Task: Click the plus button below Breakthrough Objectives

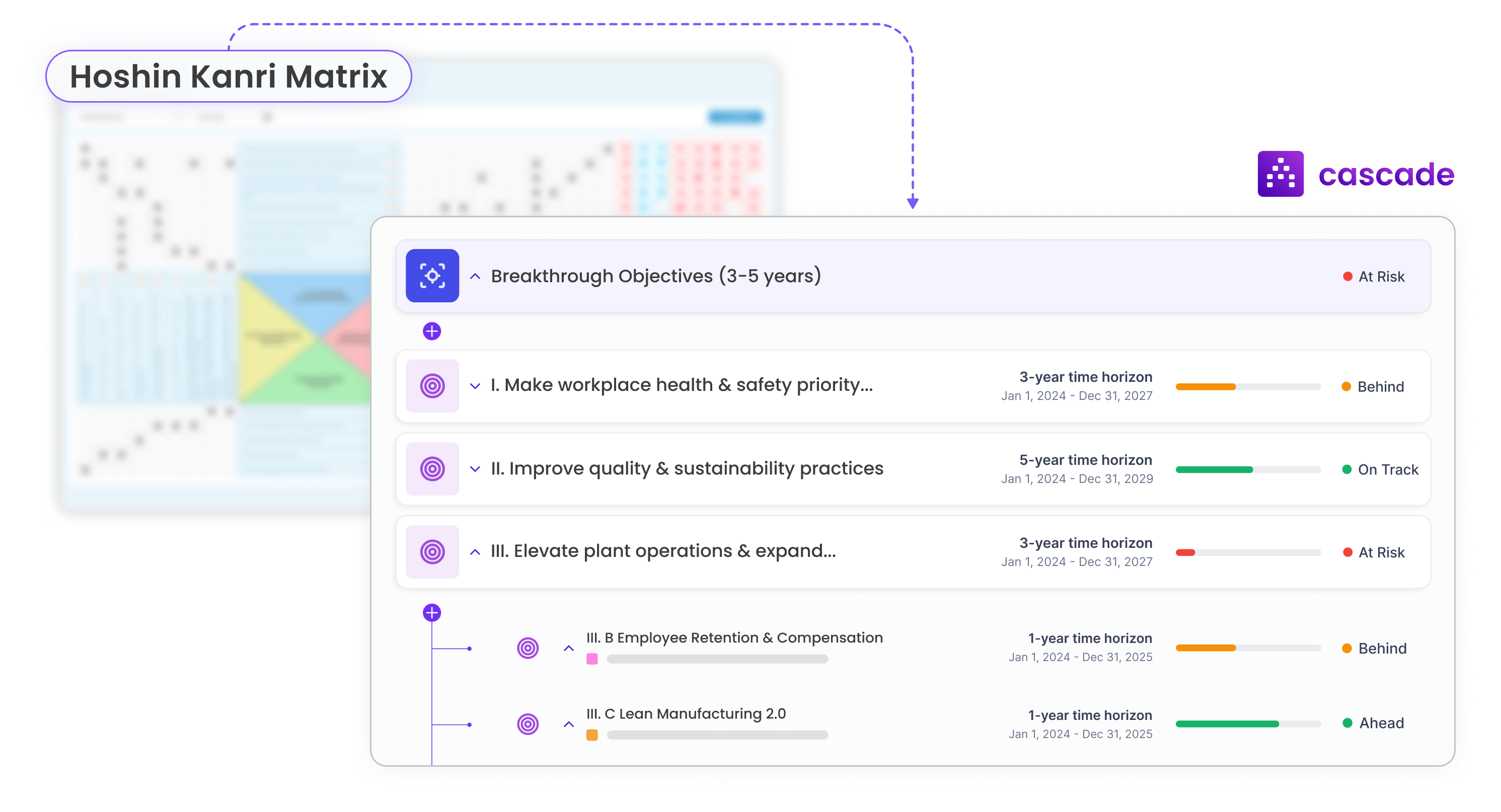Action: (x=432, y=331)
